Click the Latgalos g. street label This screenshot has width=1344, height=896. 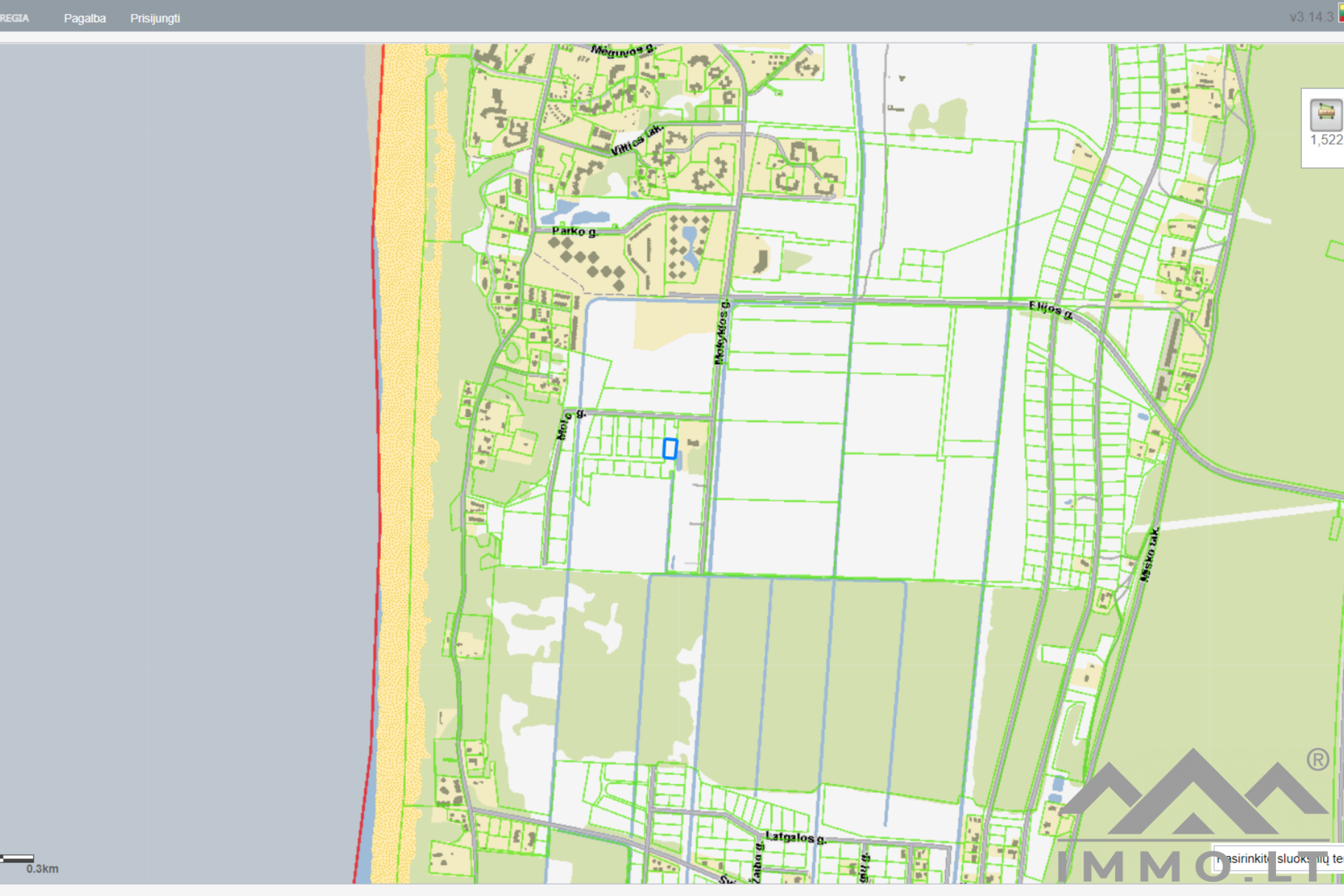(x=795, y=837)
